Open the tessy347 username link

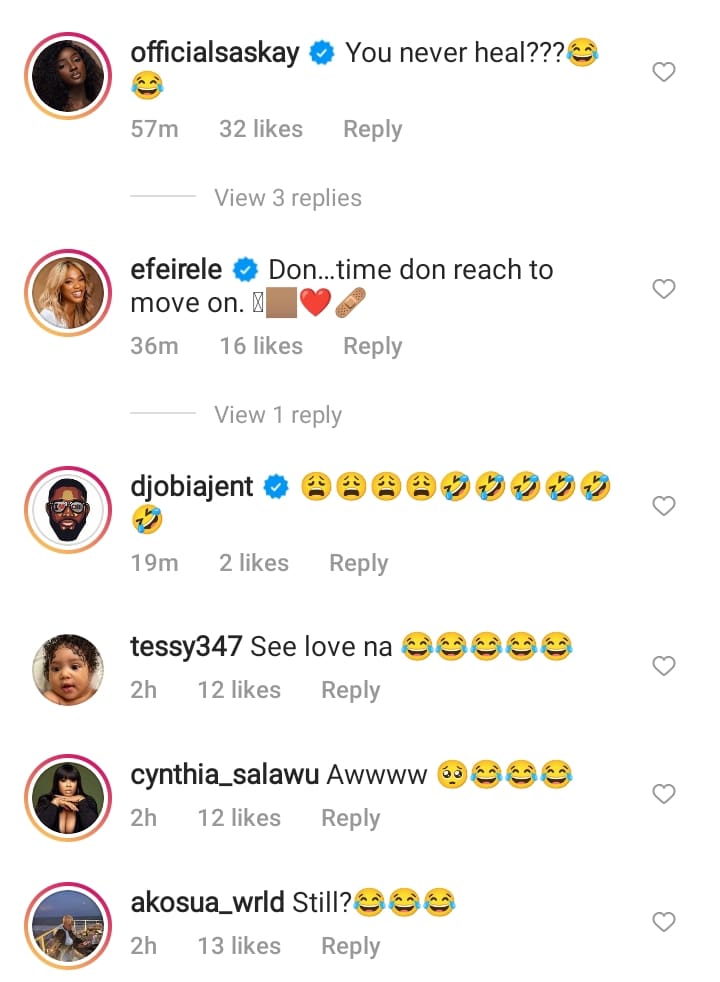tap(186, 647)
